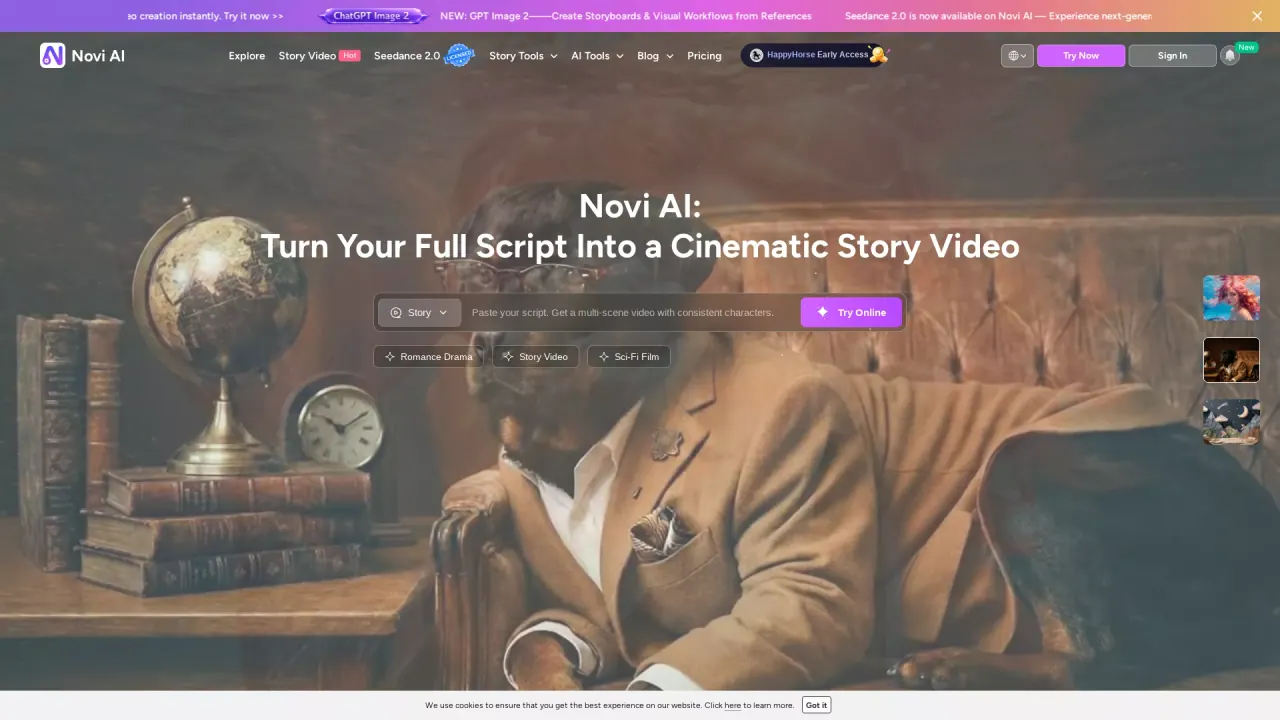This screenshot has height=720, width=1280.
Task: Click the "here" link in cookie notice
Action: 733,706
